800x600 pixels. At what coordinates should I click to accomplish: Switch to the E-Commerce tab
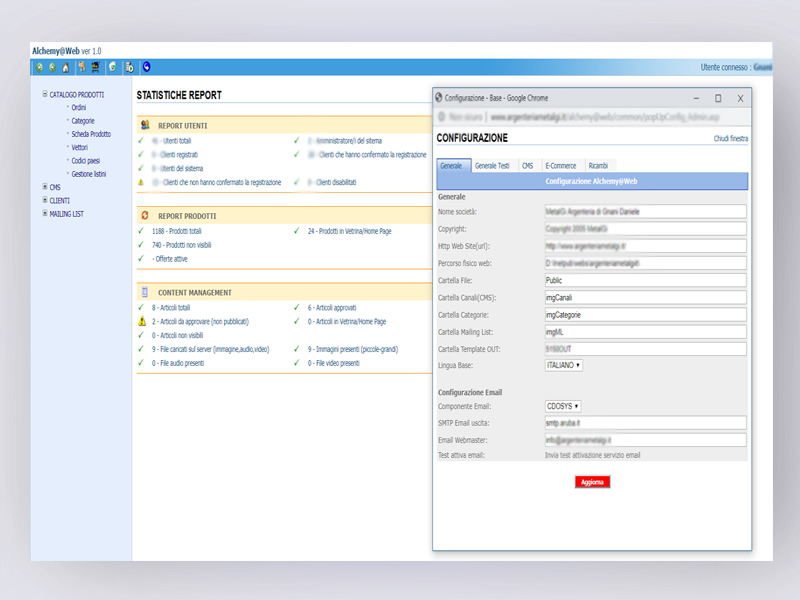(x=560, y=165)
